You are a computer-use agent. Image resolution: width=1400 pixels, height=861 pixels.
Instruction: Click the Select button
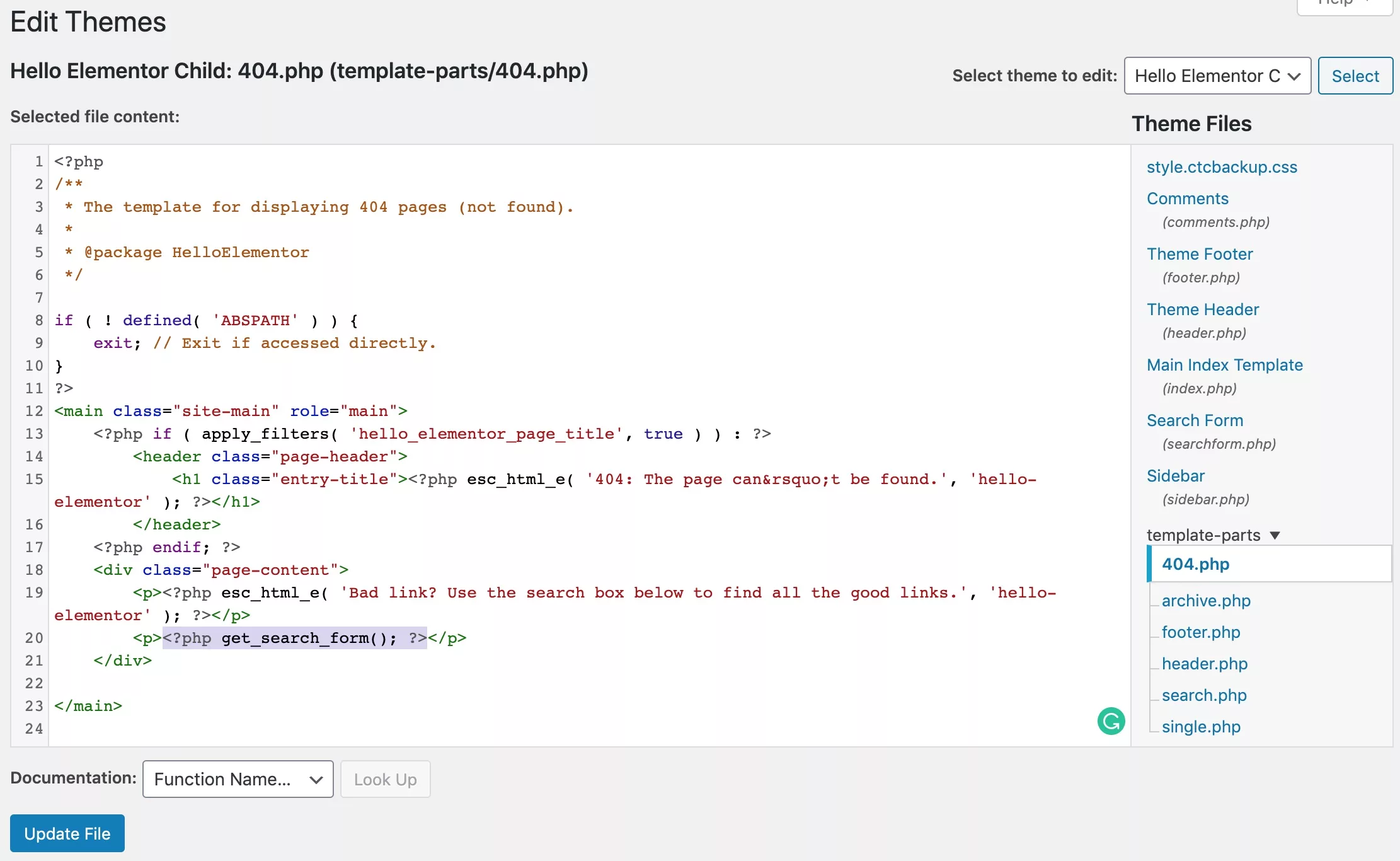click(x=1355, y=76)
